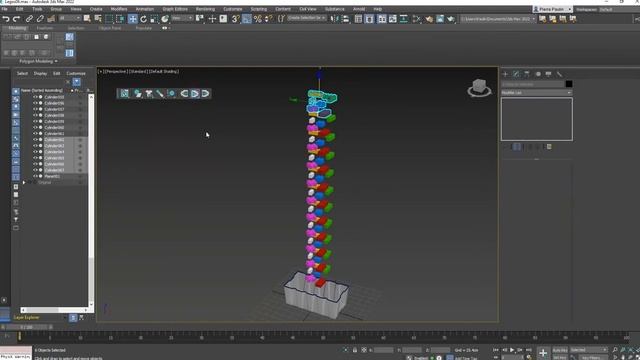This screenshot has width=640, height=360.
Task: Click the object name input field
Action: pyautogui.click(x=532, y=84)
